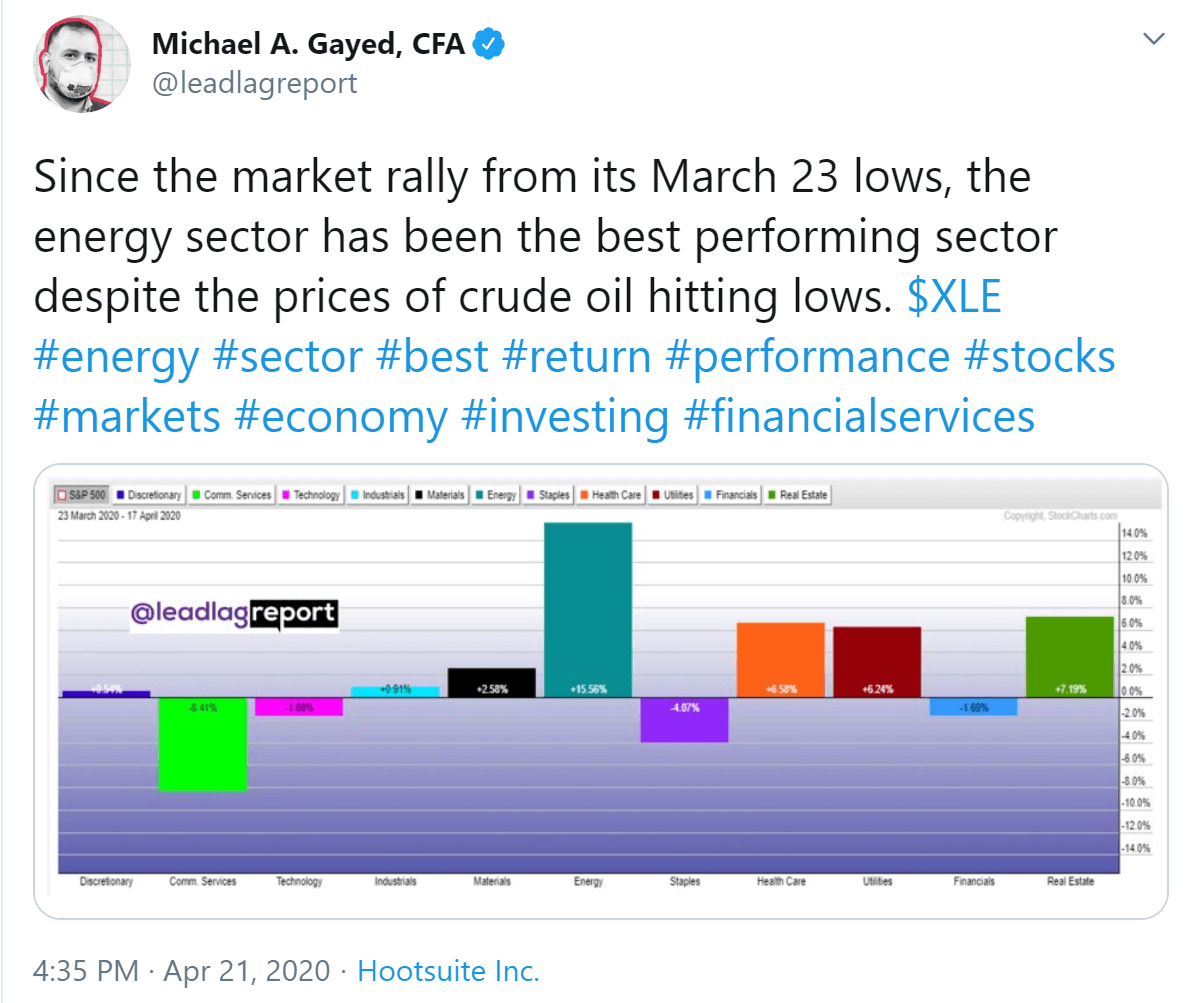Open the @leadlagreport handle

(254, 83)
